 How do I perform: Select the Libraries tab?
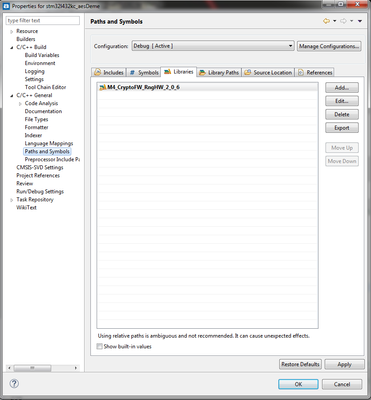(x=179, y=72)
